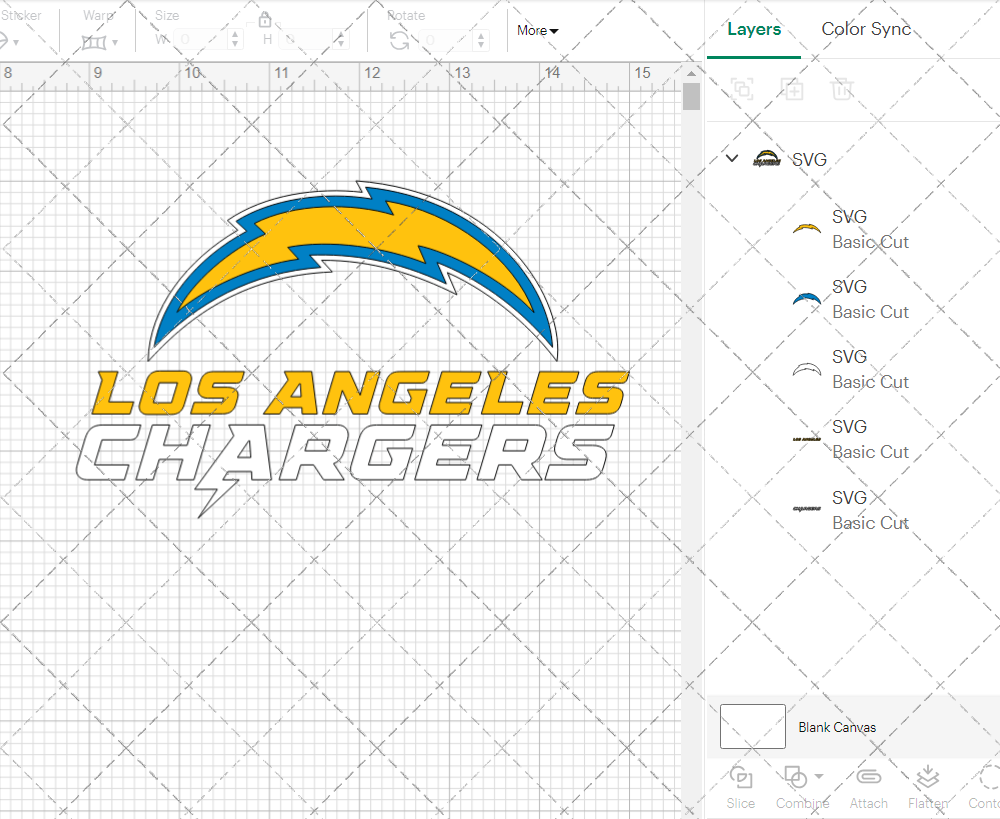Collapse the SVG group chevron
The image size is (1000, 819).
pyautogui.click(x=732, y=158)
